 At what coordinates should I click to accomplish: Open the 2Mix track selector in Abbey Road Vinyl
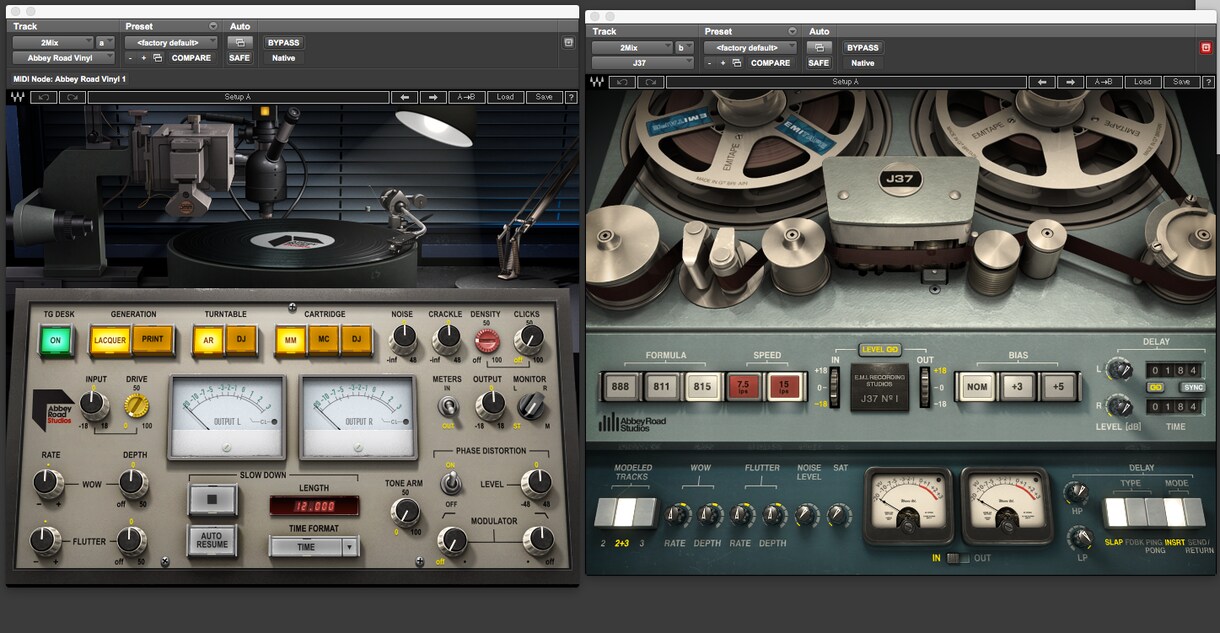pyautogui.click(x=53, y=43)
